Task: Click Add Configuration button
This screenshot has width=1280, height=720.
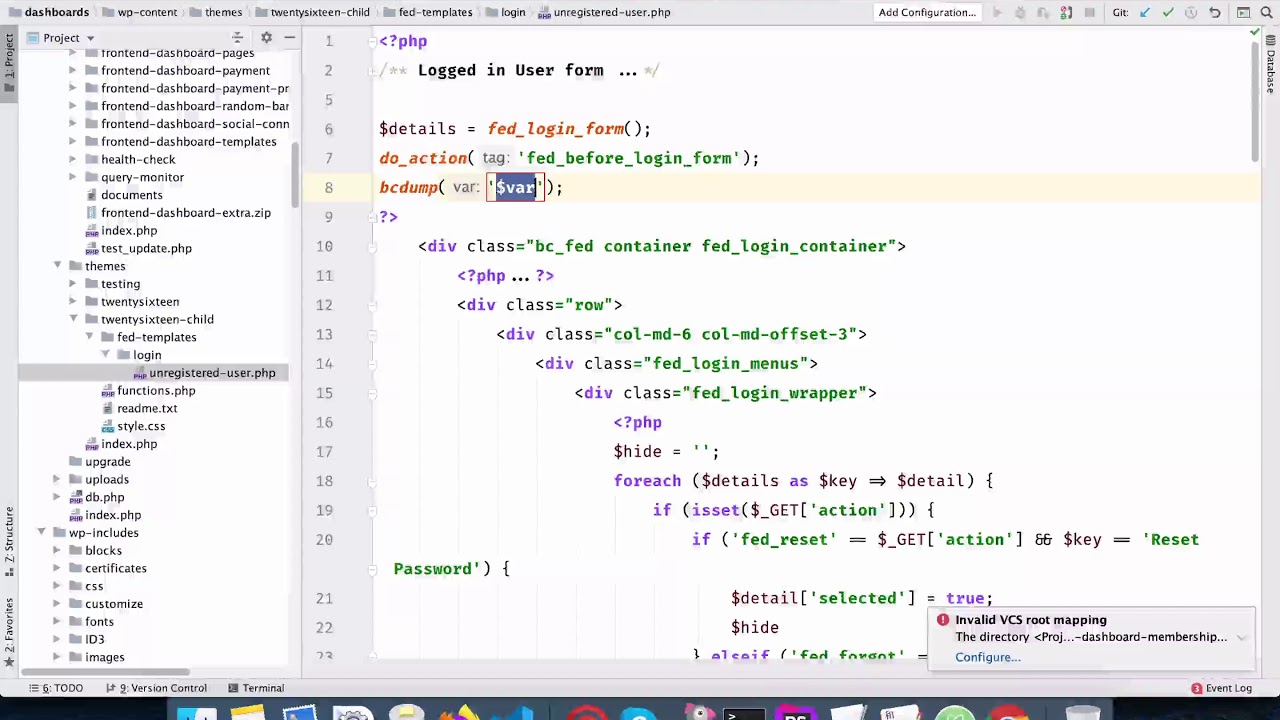Action: 927,12
